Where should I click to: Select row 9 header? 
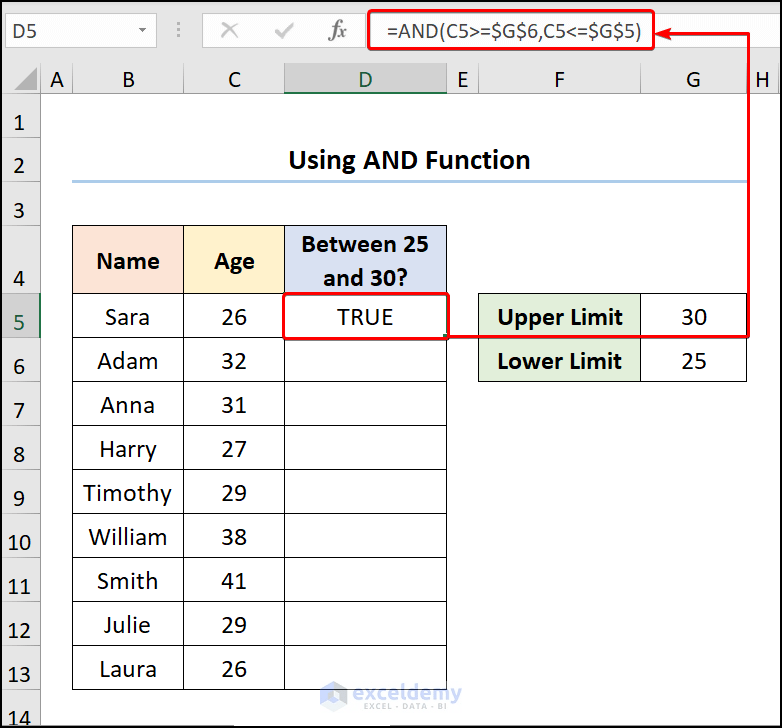click(x=20, y=491)
